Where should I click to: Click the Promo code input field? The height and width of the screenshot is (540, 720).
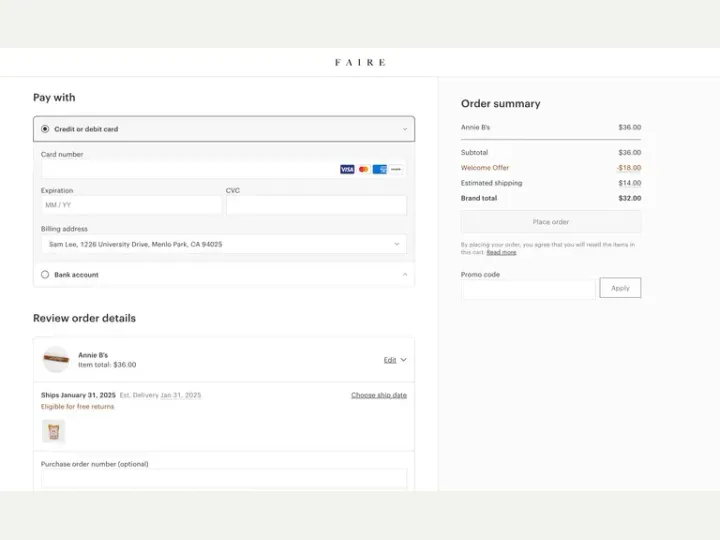coord(529,288)
